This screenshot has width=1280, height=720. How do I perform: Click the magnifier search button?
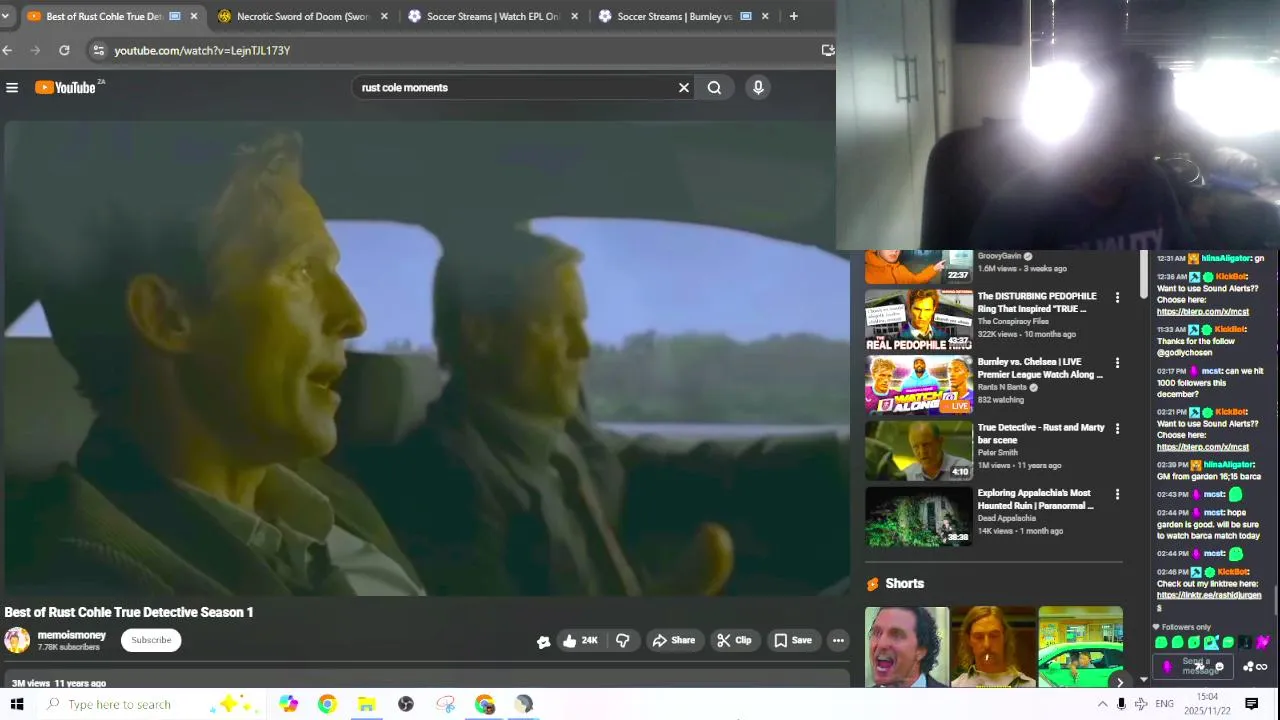(714, 88)
